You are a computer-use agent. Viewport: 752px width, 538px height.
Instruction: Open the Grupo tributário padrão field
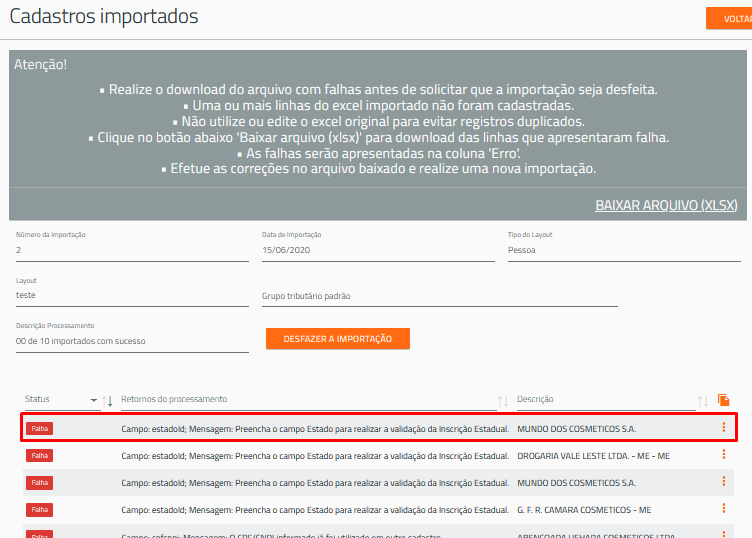pos(439,296)
